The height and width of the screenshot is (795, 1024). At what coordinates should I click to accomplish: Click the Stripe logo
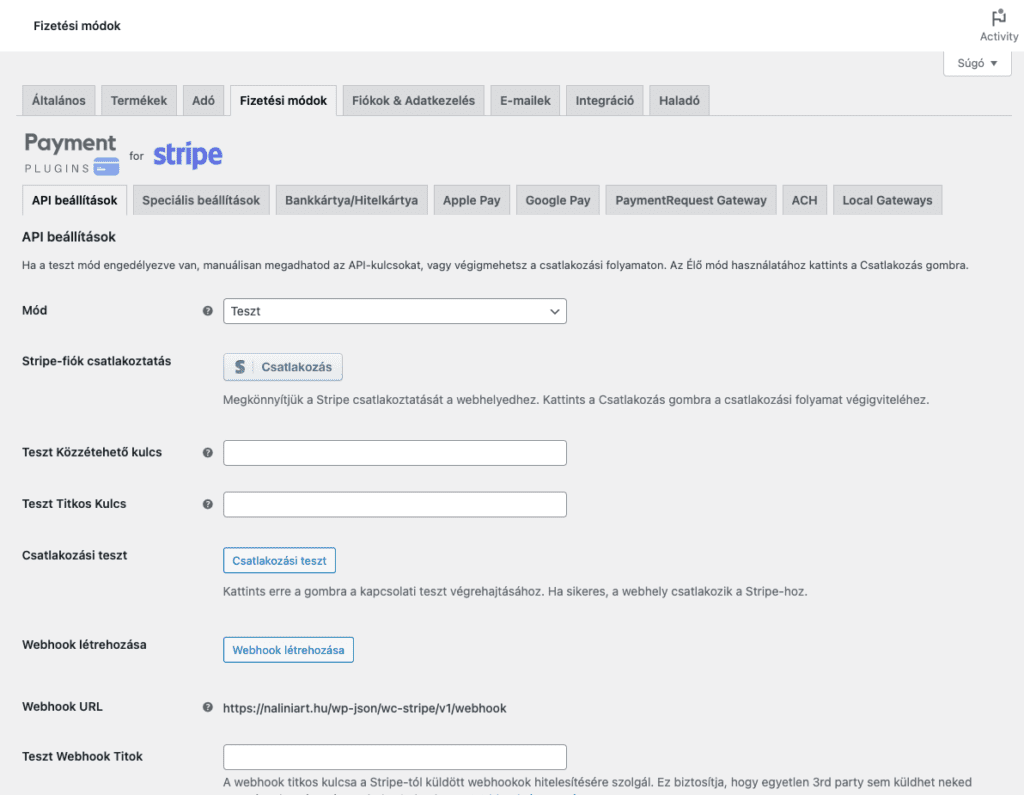188,155
